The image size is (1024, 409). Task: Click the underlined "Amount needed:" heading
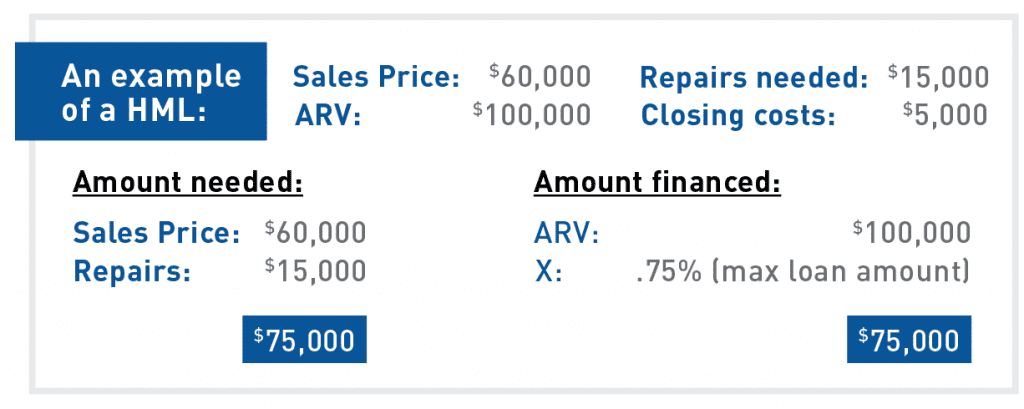pos(188,184)
